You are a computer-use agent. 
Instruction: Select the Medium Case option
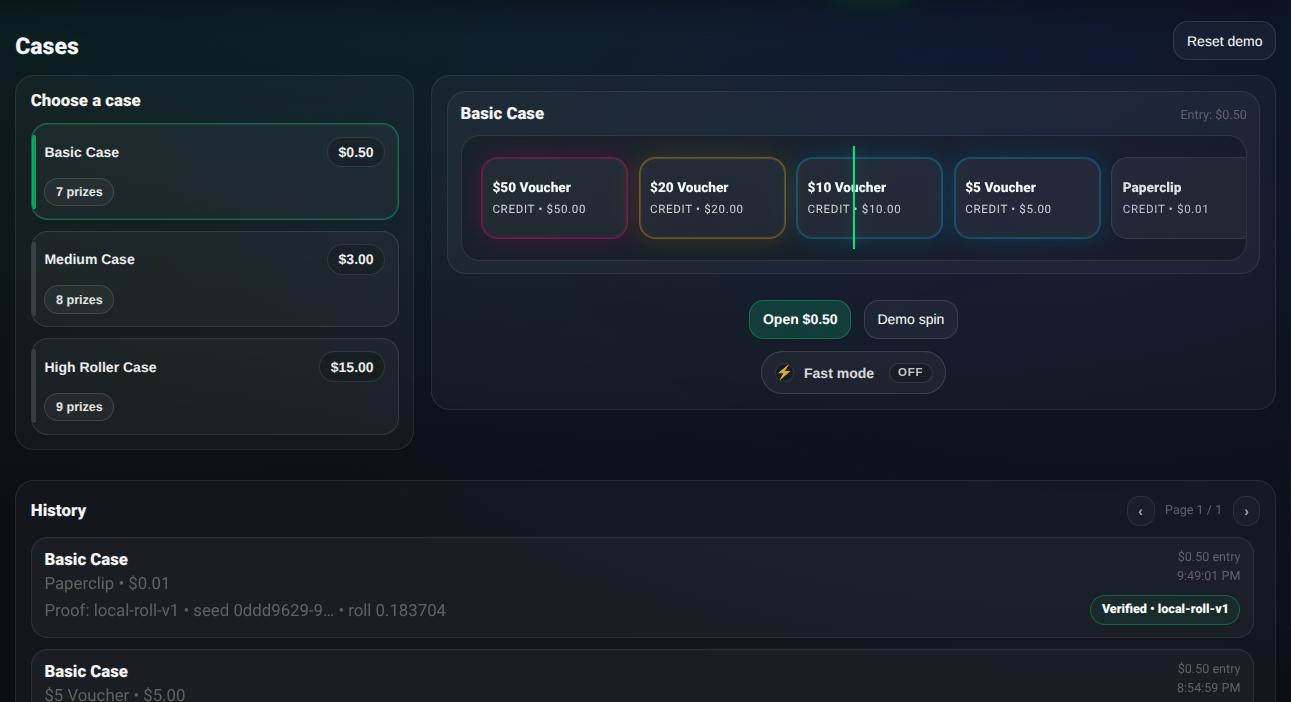coord(215,279)
